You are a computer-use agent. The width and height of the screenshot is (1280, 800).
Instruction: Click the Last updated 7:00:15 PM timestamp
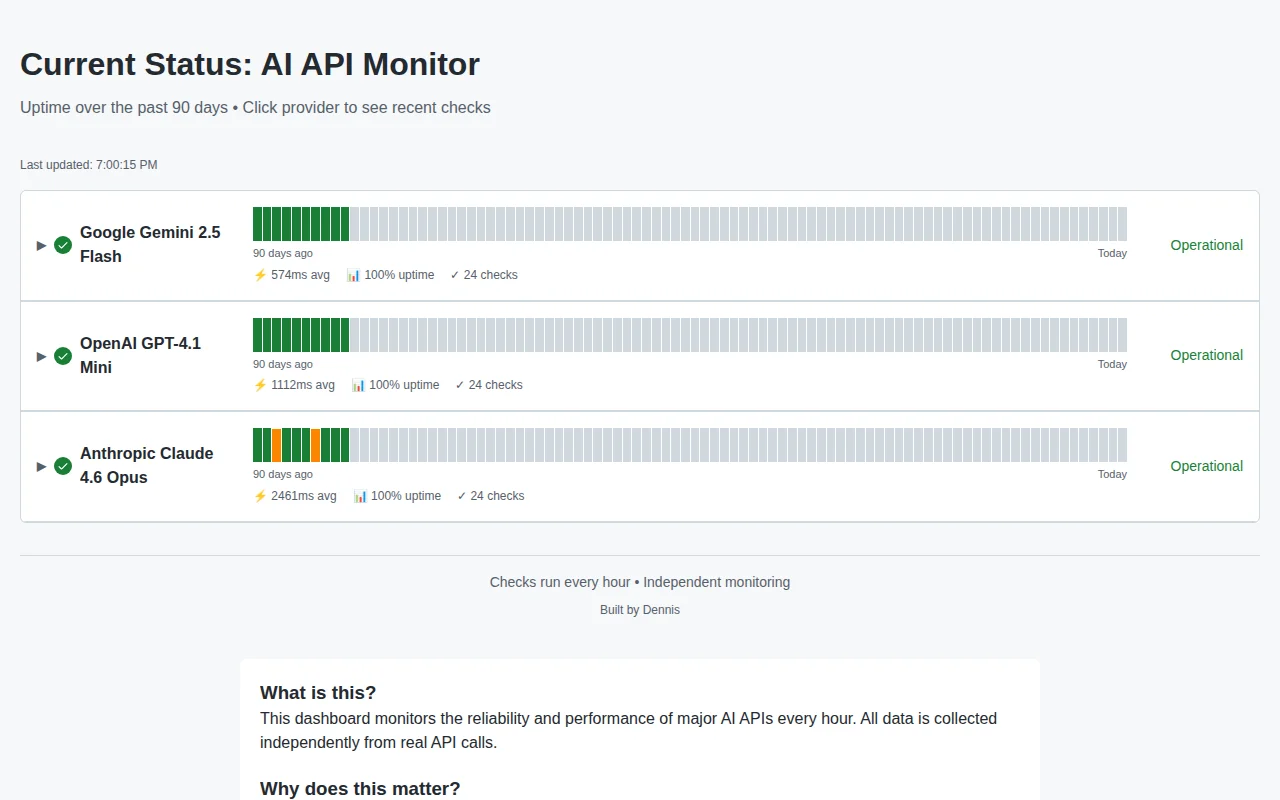[89, 165]
